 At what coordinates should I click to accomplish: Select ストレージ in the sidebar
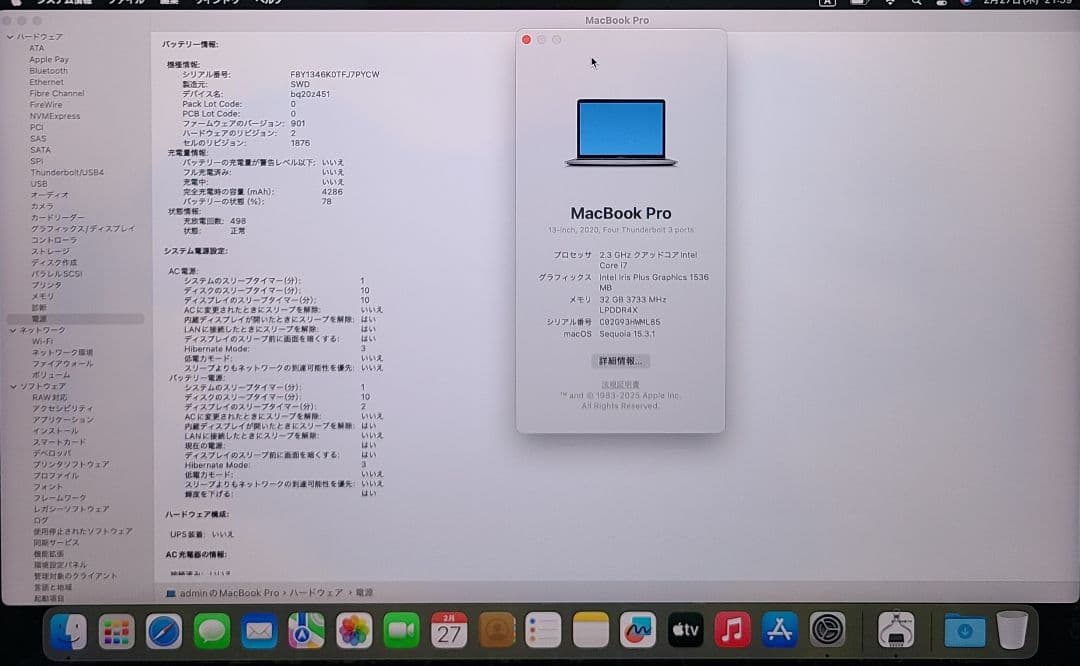pos(50,251)
